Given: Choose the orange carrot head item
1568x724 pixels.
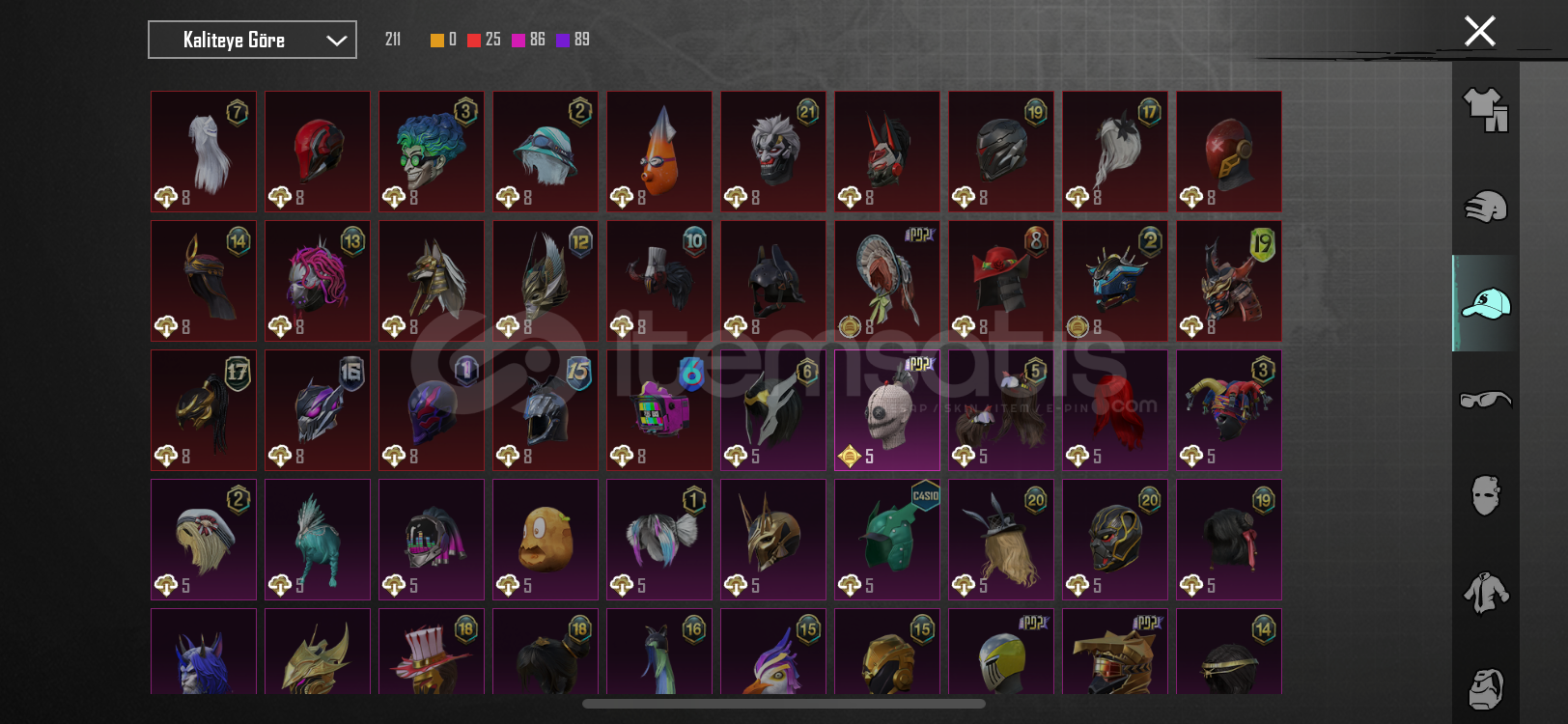Looking at the screenshot, I should point(659,152).
